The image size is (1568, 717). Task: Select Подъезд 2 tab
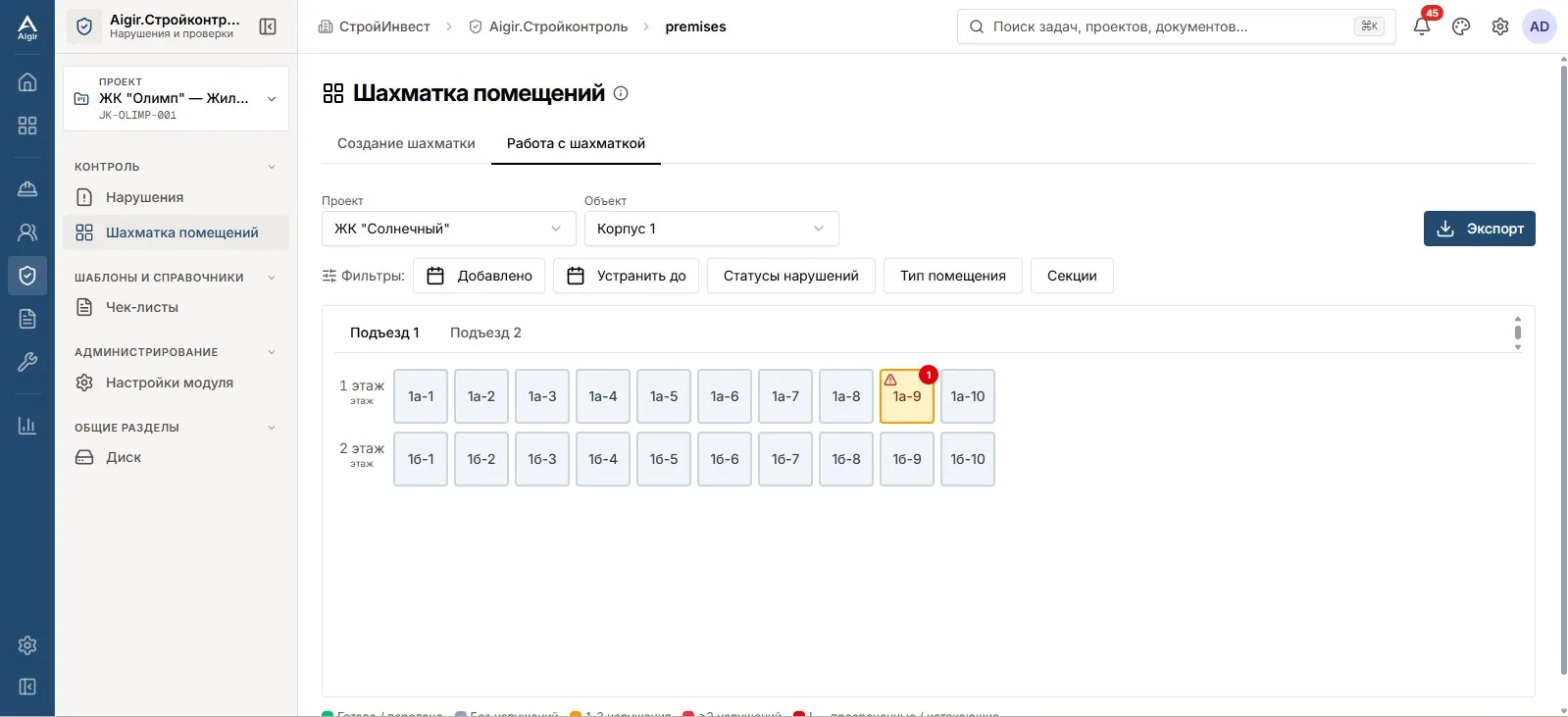(485, 333)
